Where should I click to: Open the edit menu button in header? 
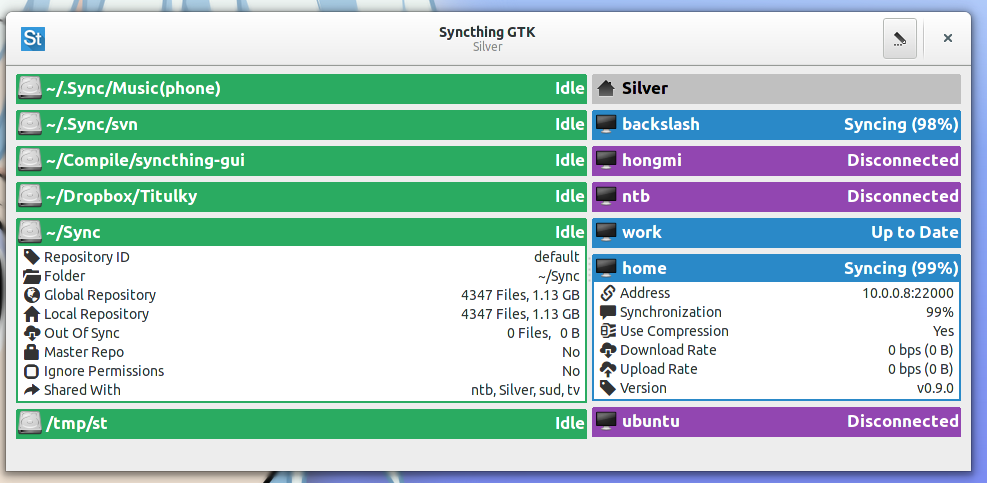[x=899, y=39]
